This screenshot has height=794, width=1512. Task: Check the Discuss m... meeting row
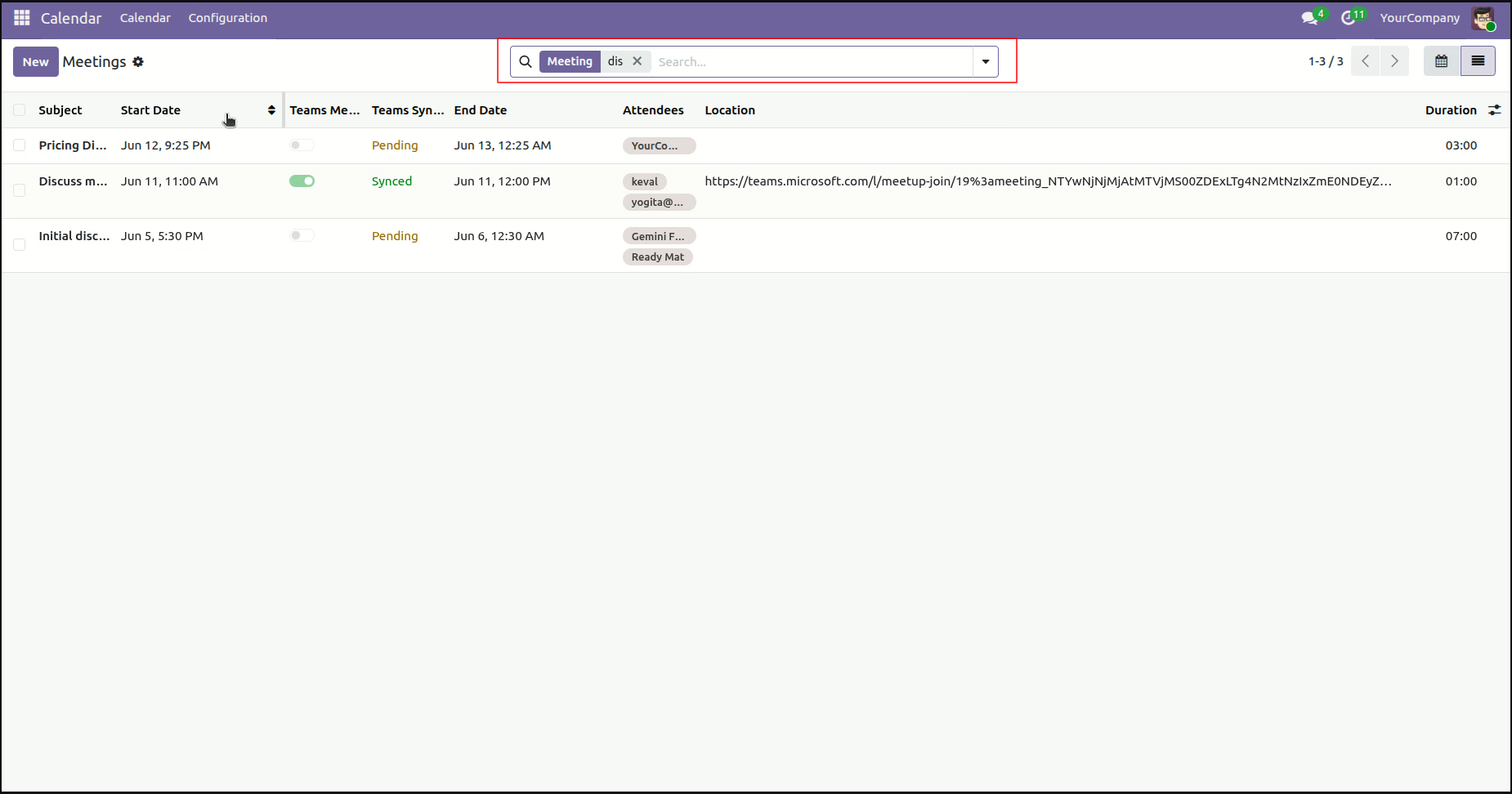click(20, 190)
